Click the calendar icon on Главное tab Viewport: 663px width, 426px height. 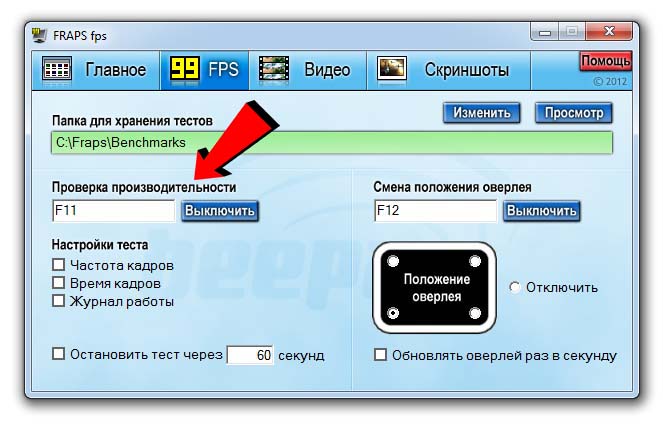click(57, 68)
